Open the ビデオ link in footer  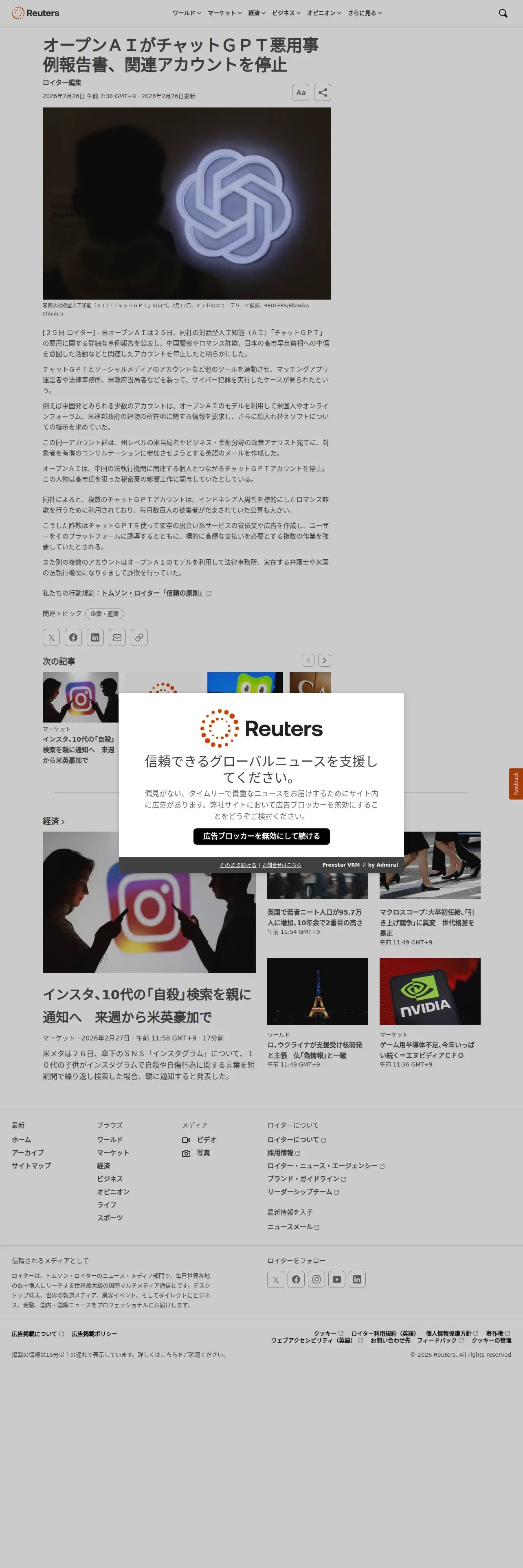(x=200, y=1139)
